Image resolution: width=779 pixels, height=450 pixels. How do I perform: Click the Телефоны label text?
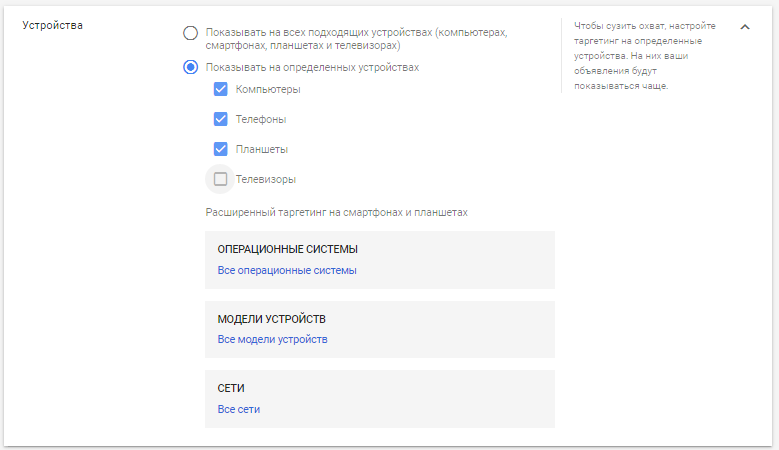pos(260,120)
